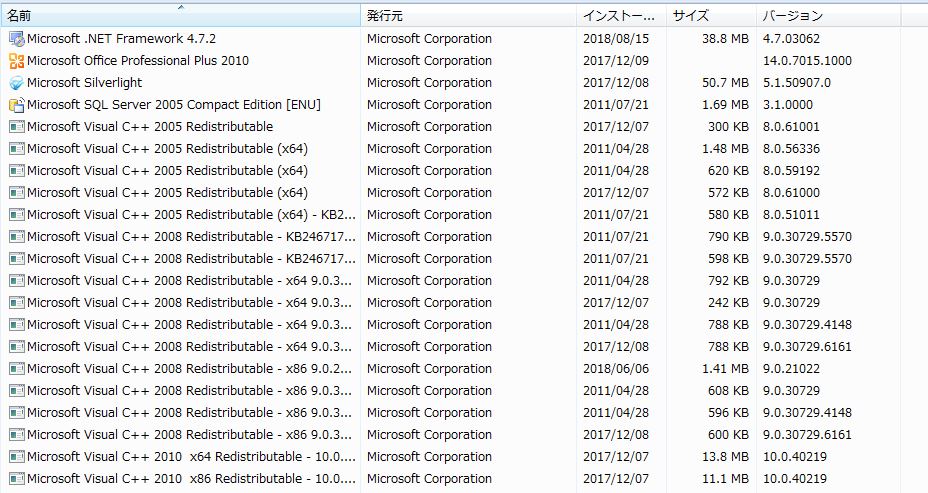The image size is (928, 493).
Task: Click the Microsoft .NET Framework 4.7.2 icon
Action: pyautogui.click(x=16, y=39)
